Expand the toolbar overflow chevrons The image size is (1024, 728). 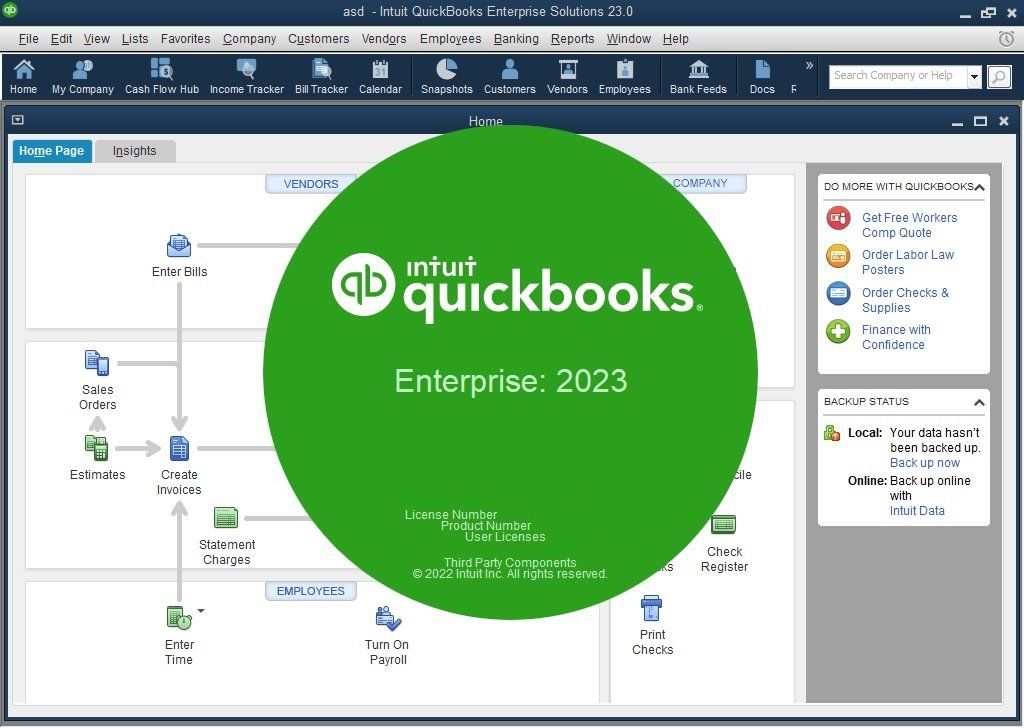809,65
